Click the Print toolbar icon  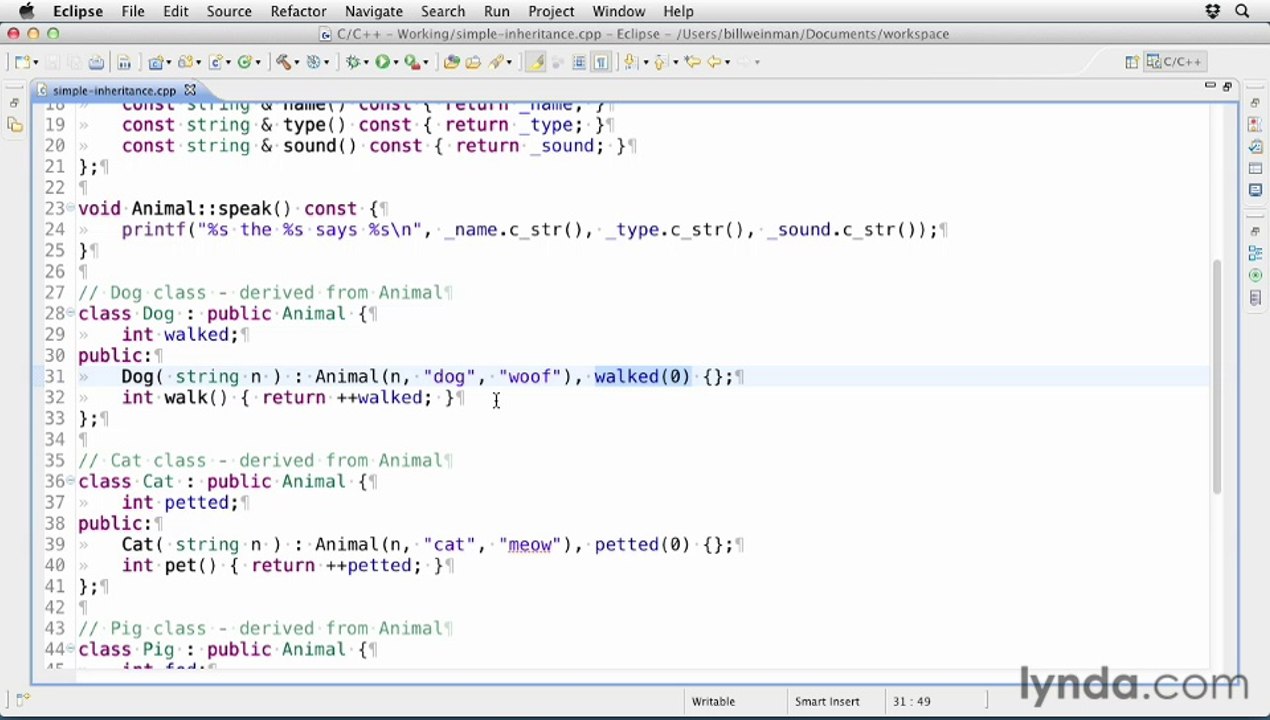pos(97,62)
